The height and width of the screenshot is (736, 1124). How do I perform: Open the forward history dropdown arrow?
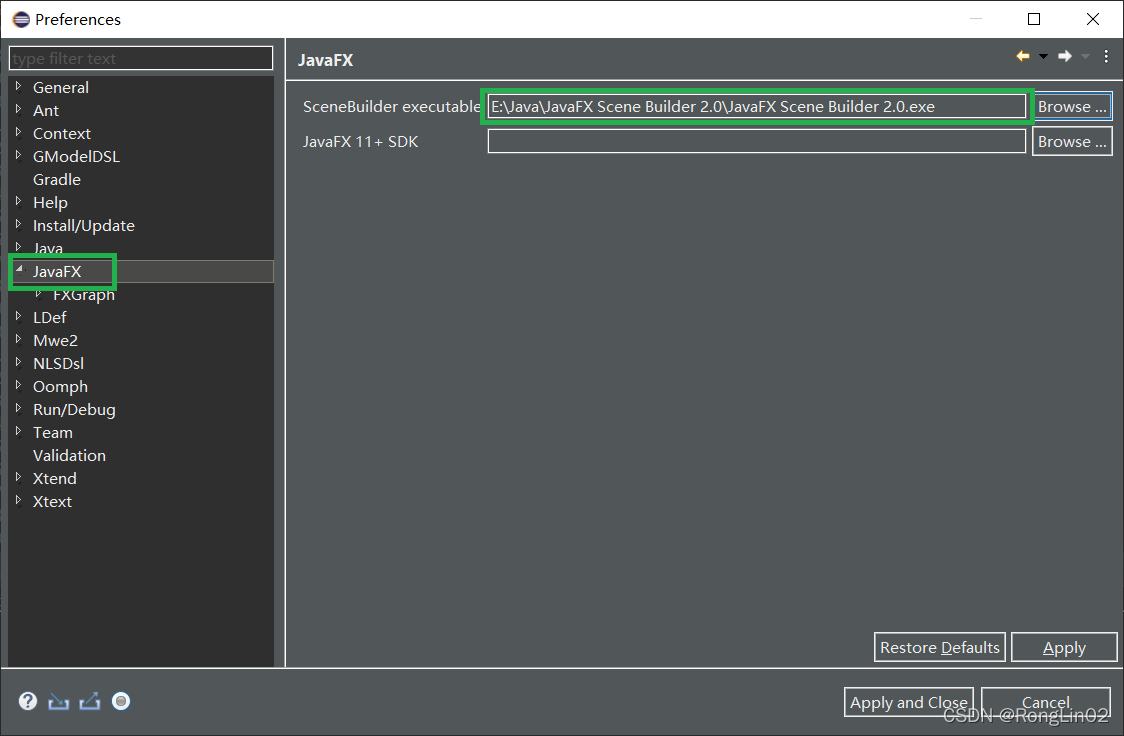[x=1086, y=57]
